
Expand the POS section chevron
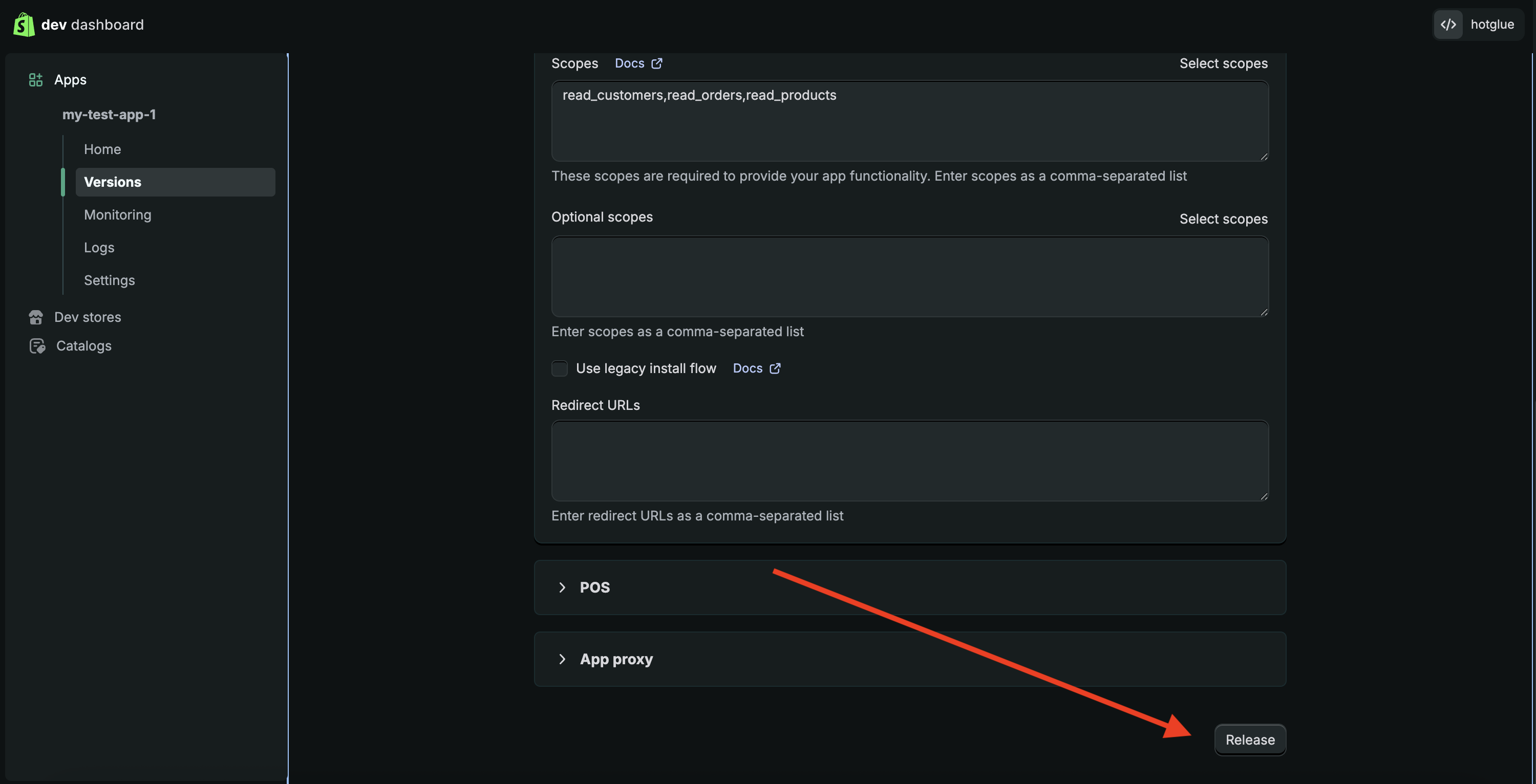point(562,587)
